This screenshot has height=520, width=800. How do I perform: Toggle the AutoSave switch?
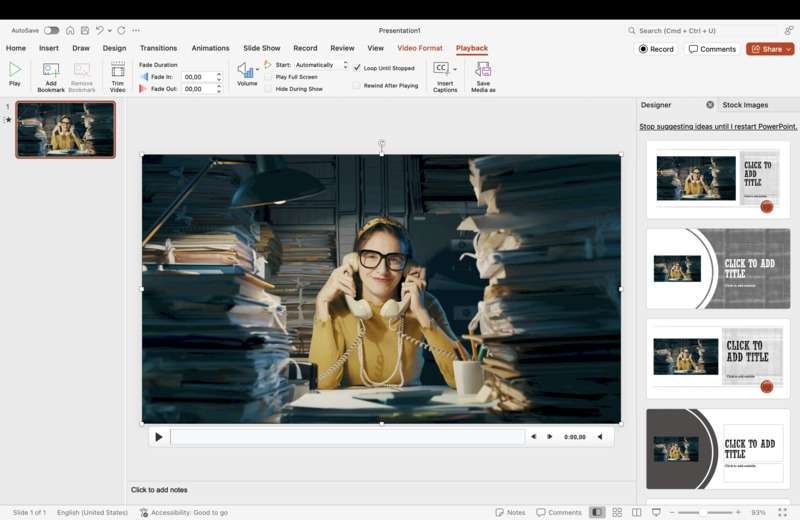click(x=51, y=31)
